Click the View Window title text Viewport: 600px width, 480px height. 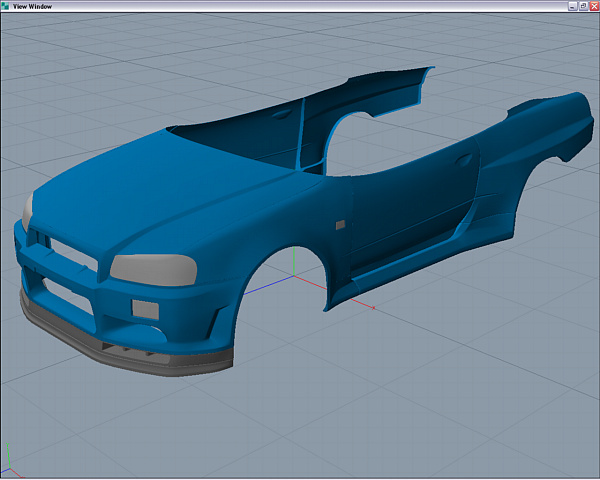click(x=34, y=6)
